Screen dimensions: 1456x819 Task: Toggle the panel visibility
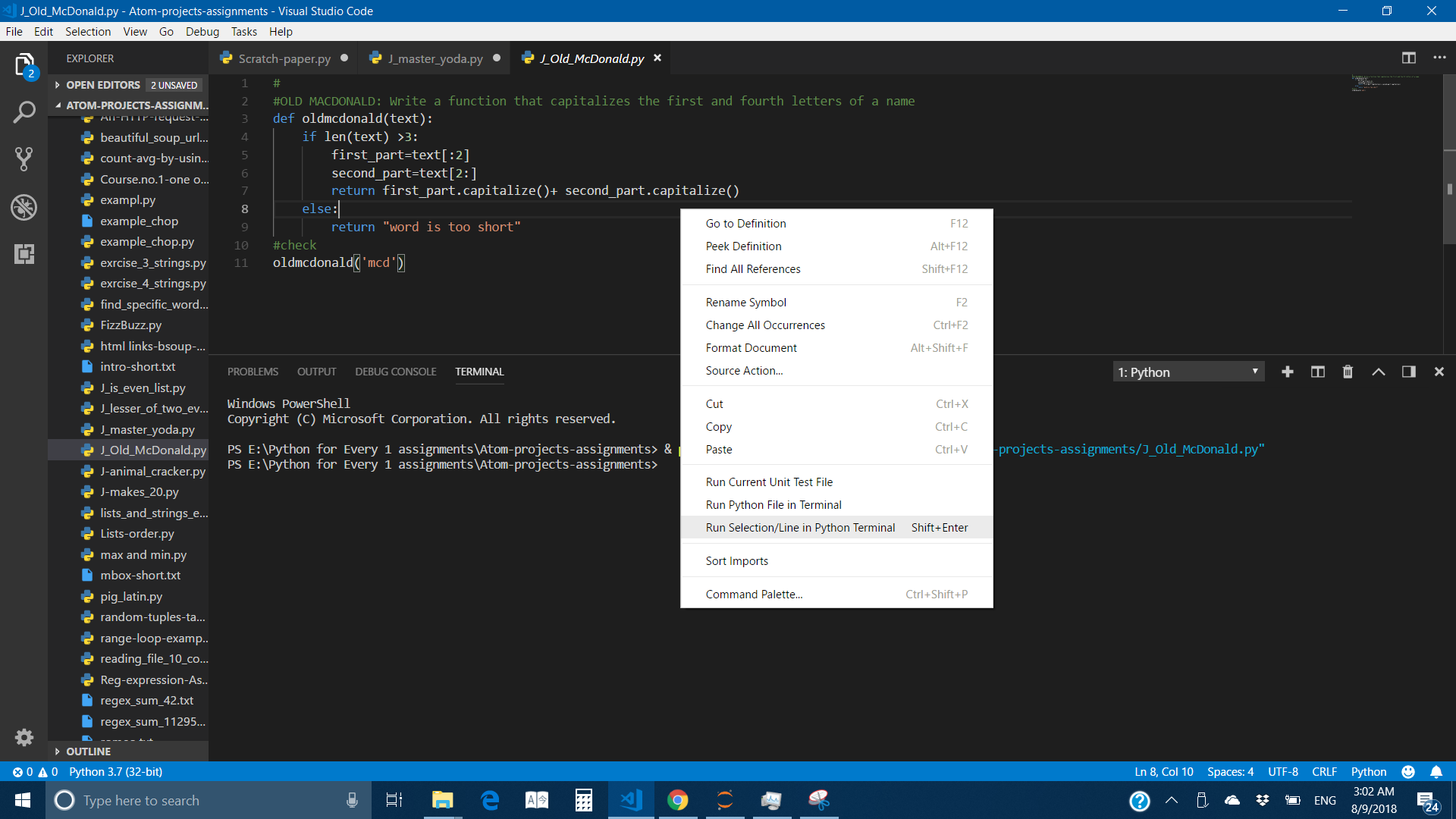[1409, 372]
